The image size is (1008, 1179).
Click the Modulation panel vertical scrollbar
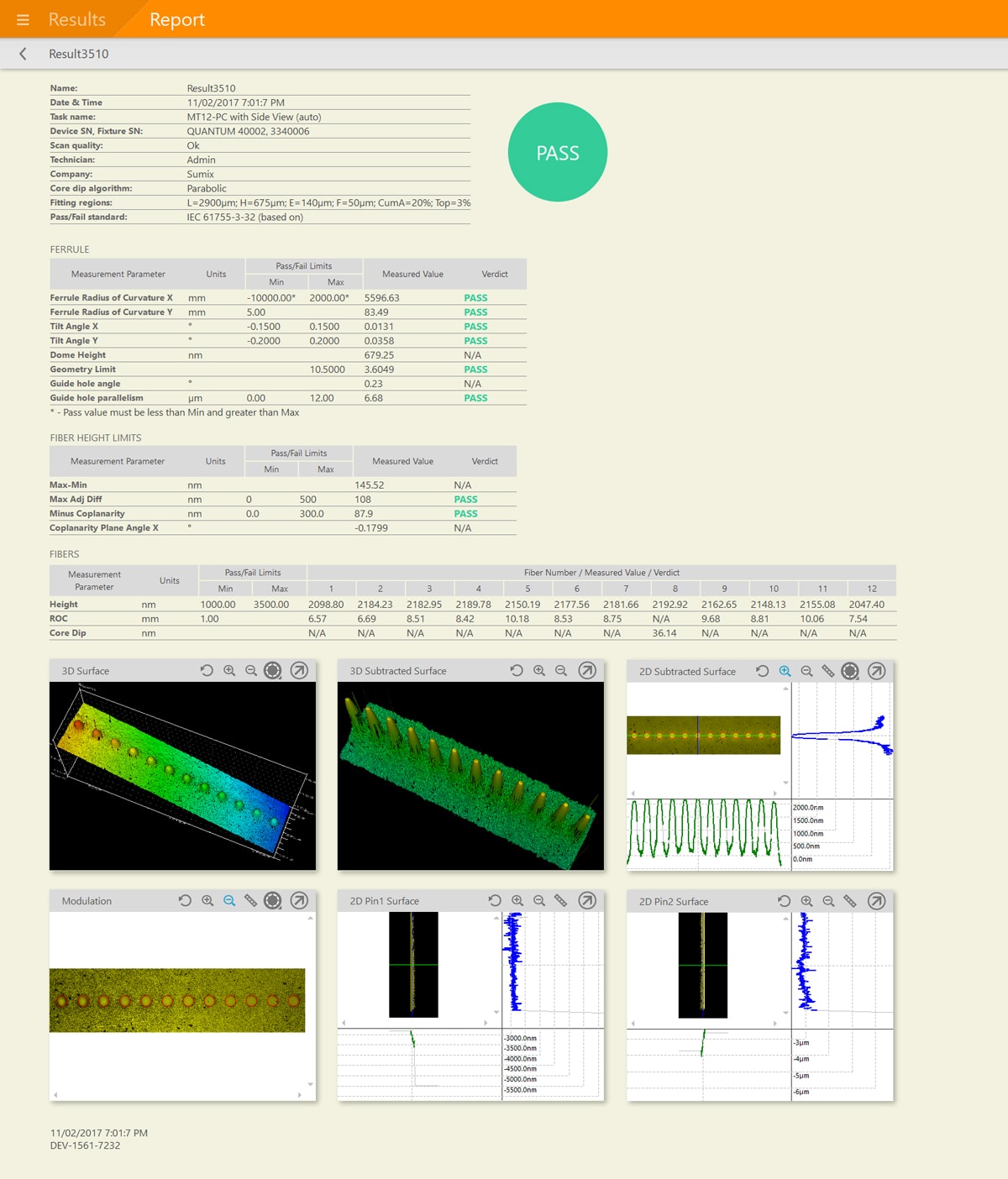[311, 1000]
